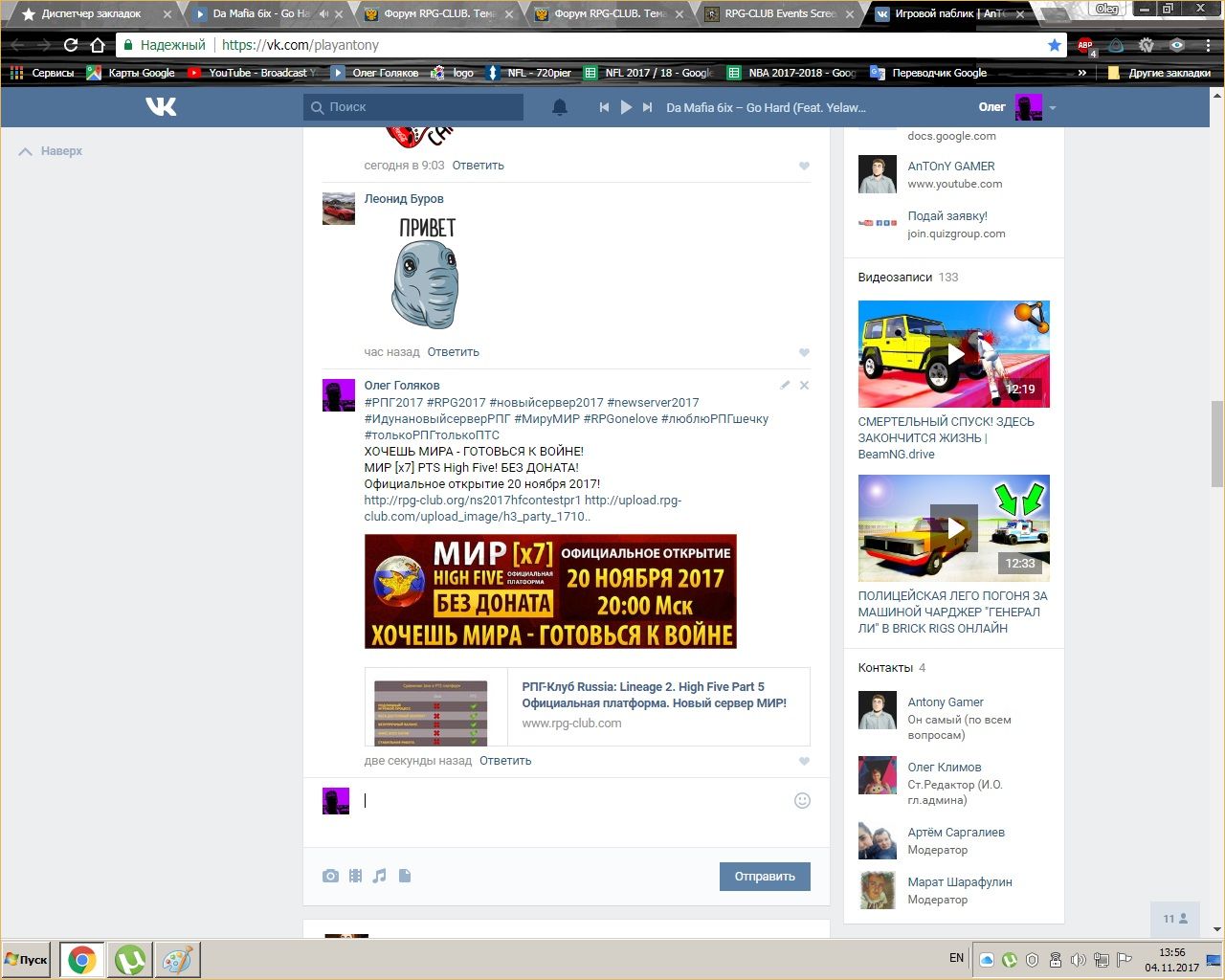The width and height of the screenshot is (1225, 980).
Task: Like the comment posted сегодня в 9:03
Action: tap(804, 166)
